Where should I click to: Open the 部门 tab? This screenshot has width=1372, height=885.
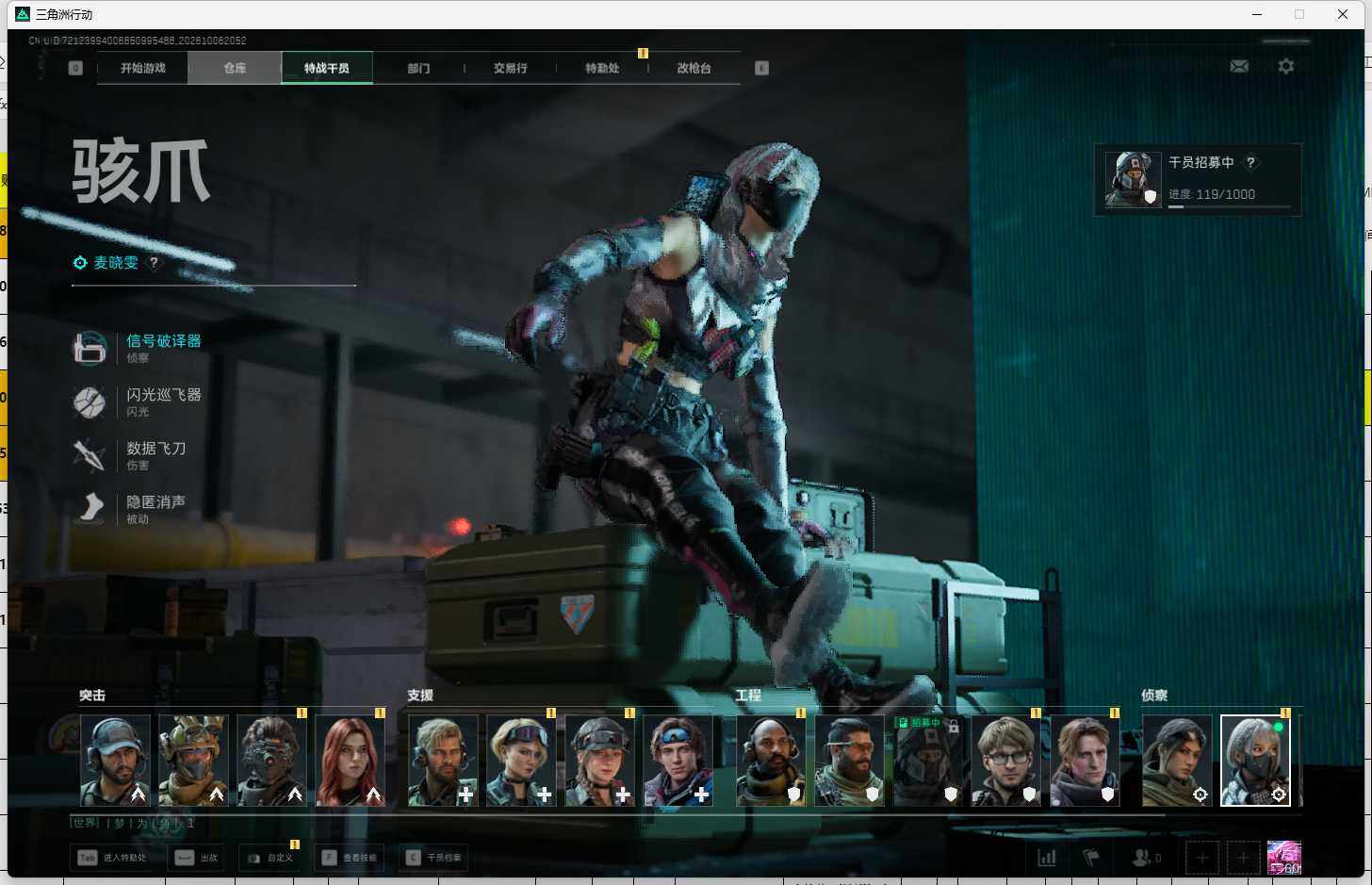[x=418, y=68]
